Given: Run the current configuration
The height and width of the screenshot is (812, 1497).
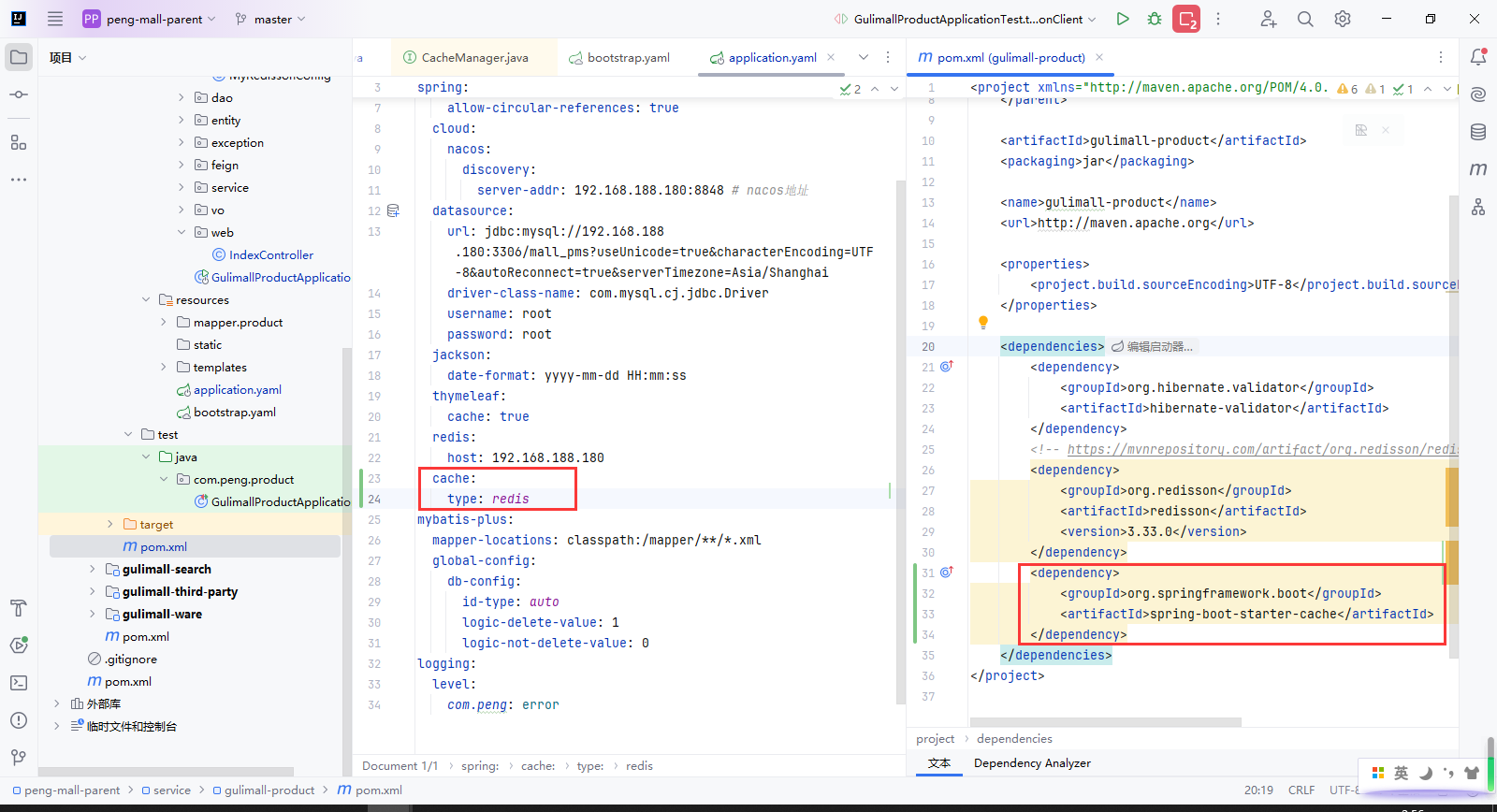Looking at the screenshot, I should coord(1123,19).
